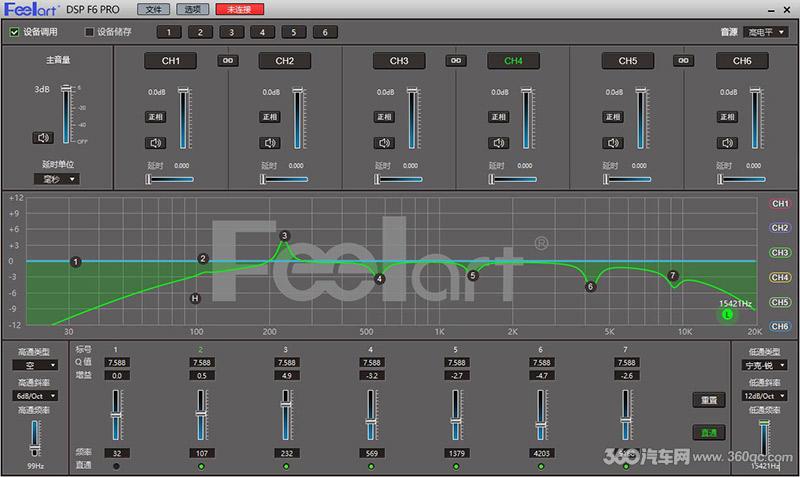Select EQ node 5 on the graph
The height and width of the screenshot is (477, 800).
tap(473, 275)
